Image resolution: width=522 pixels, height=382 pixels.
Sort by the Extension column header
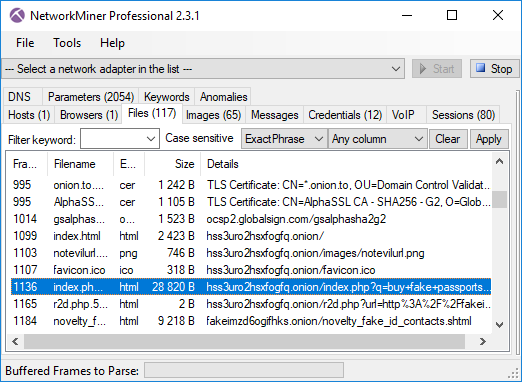[x=129, y=164]
